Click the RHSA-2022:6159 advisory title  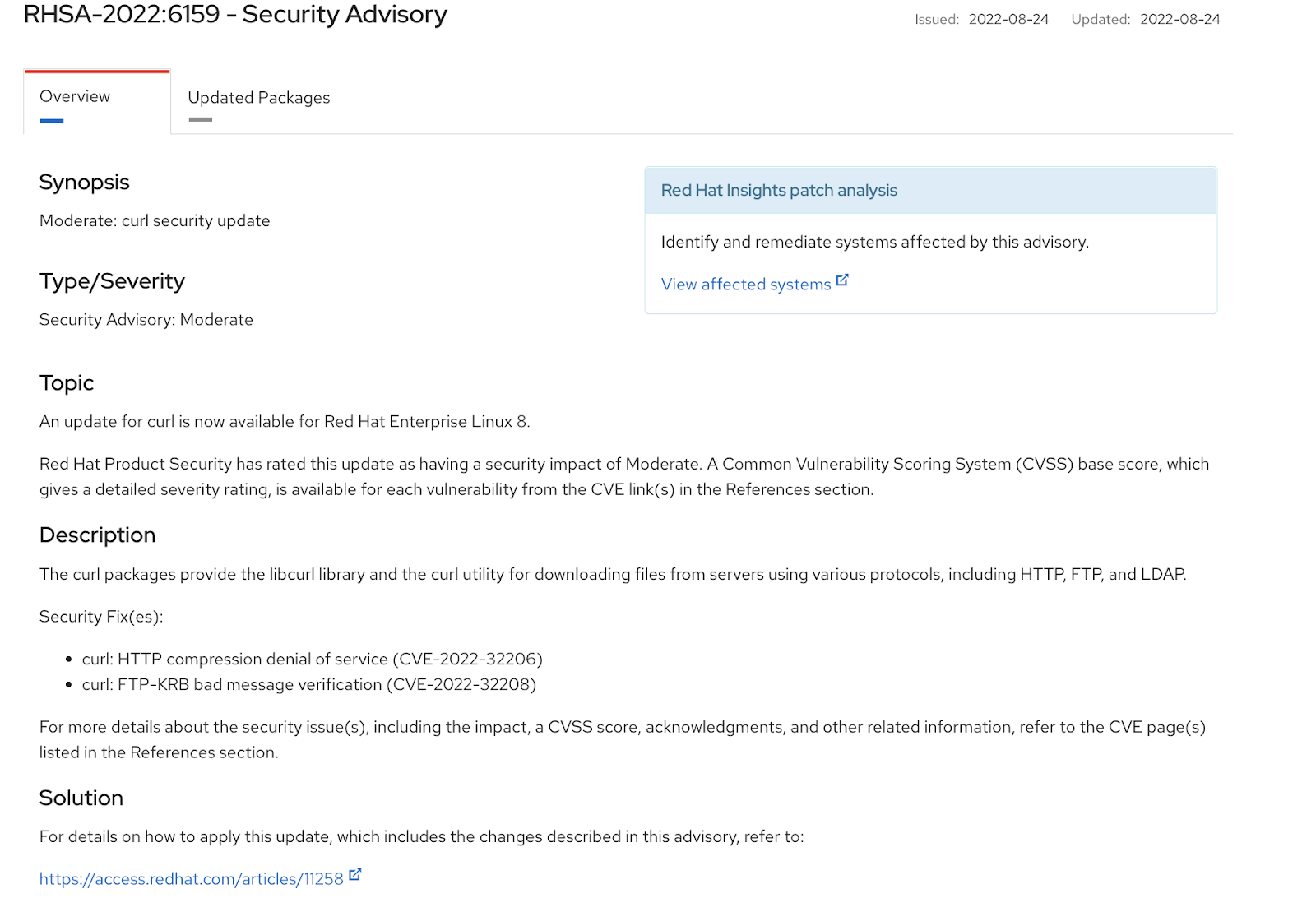click(x=235, y=14)
